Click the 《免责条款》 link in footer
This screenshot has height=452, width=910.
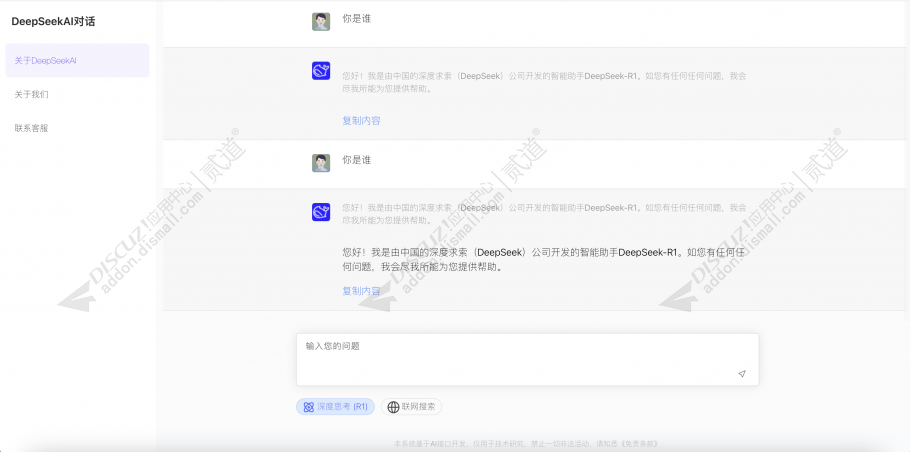click(640, 444)
